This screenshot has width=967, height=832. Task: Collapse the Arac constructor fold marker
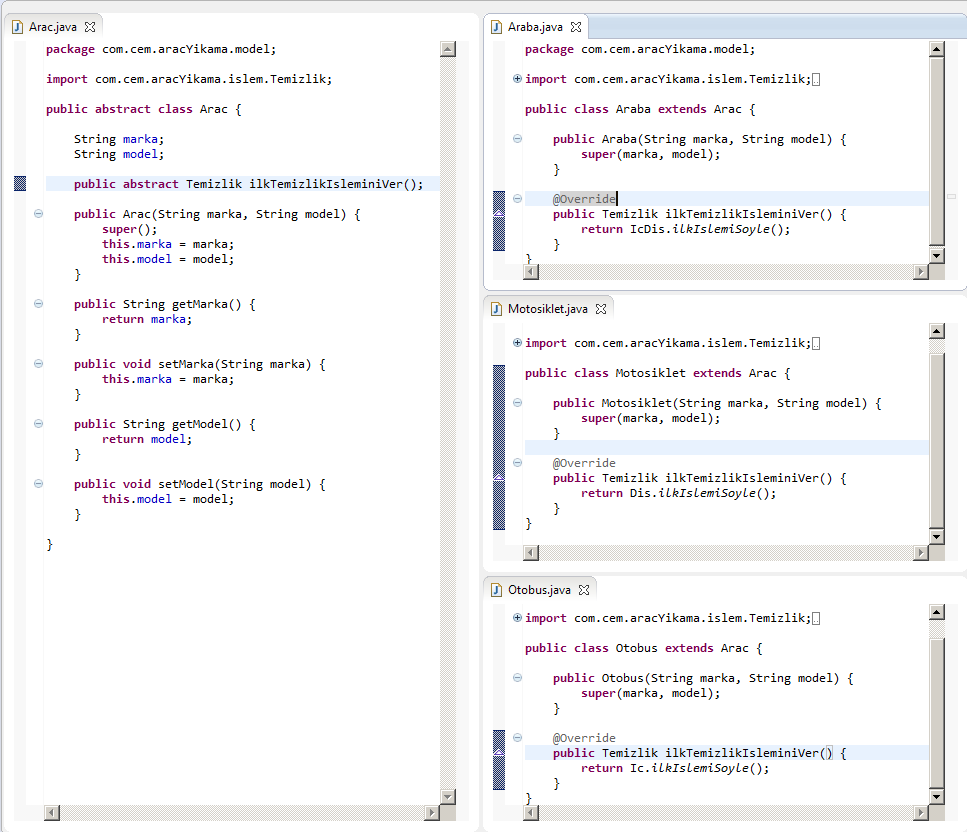tap(38, 214)
